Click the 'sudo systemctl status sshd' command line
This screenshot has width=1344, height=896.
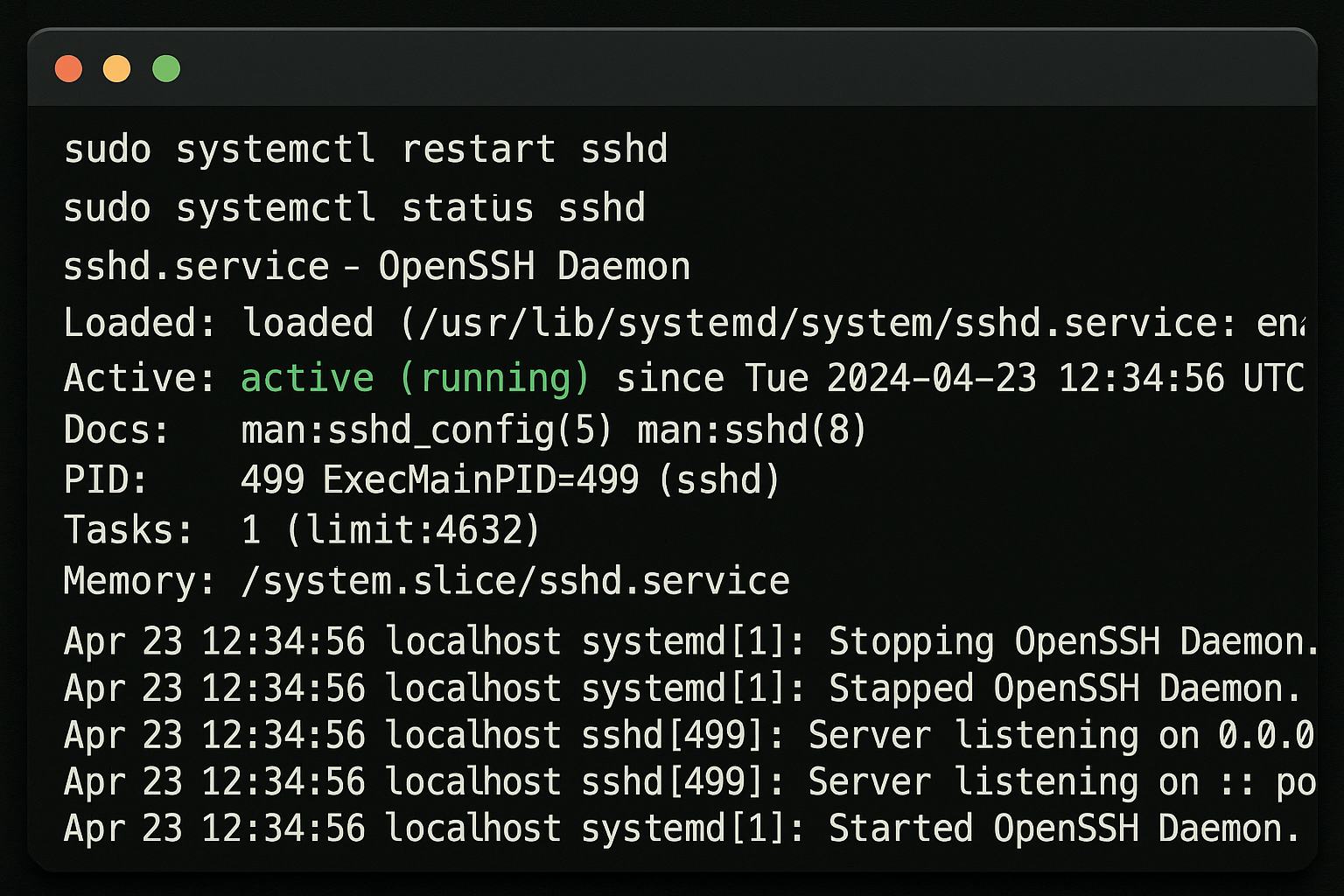pyautogui.click(x=354, y=208)
